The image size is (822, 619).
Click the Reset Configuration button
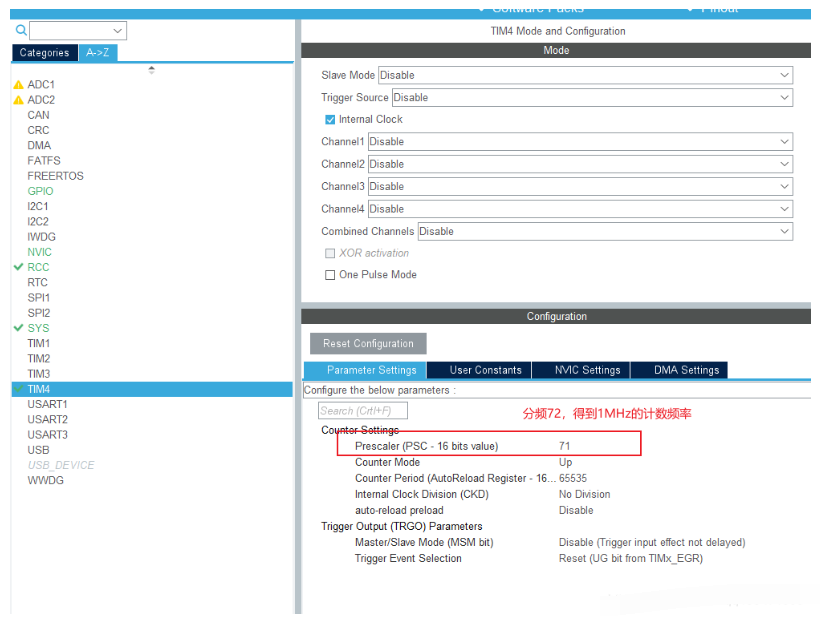click(368, 344)
